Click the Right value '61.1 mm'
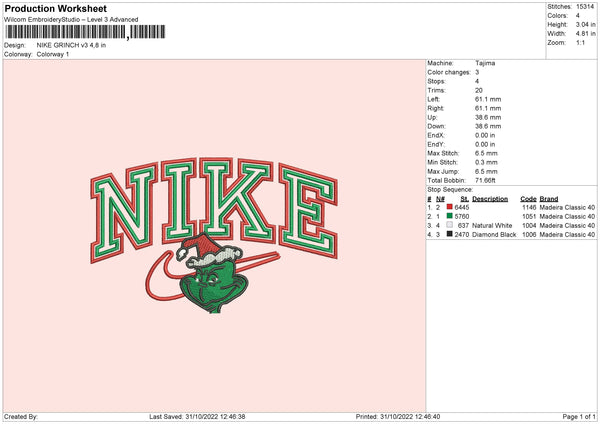 click(x=488, y=108)
